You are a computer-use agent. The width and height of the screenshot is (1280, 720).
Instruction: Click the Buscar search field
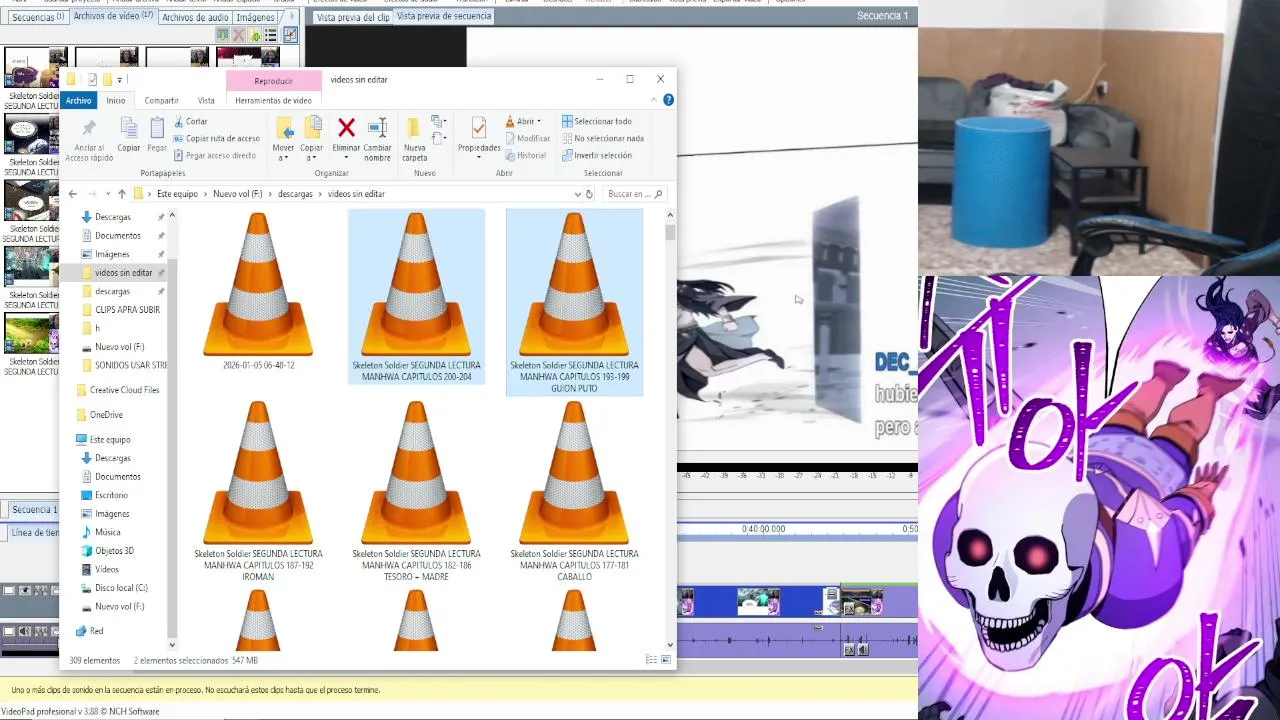click(x=635, y=194)
